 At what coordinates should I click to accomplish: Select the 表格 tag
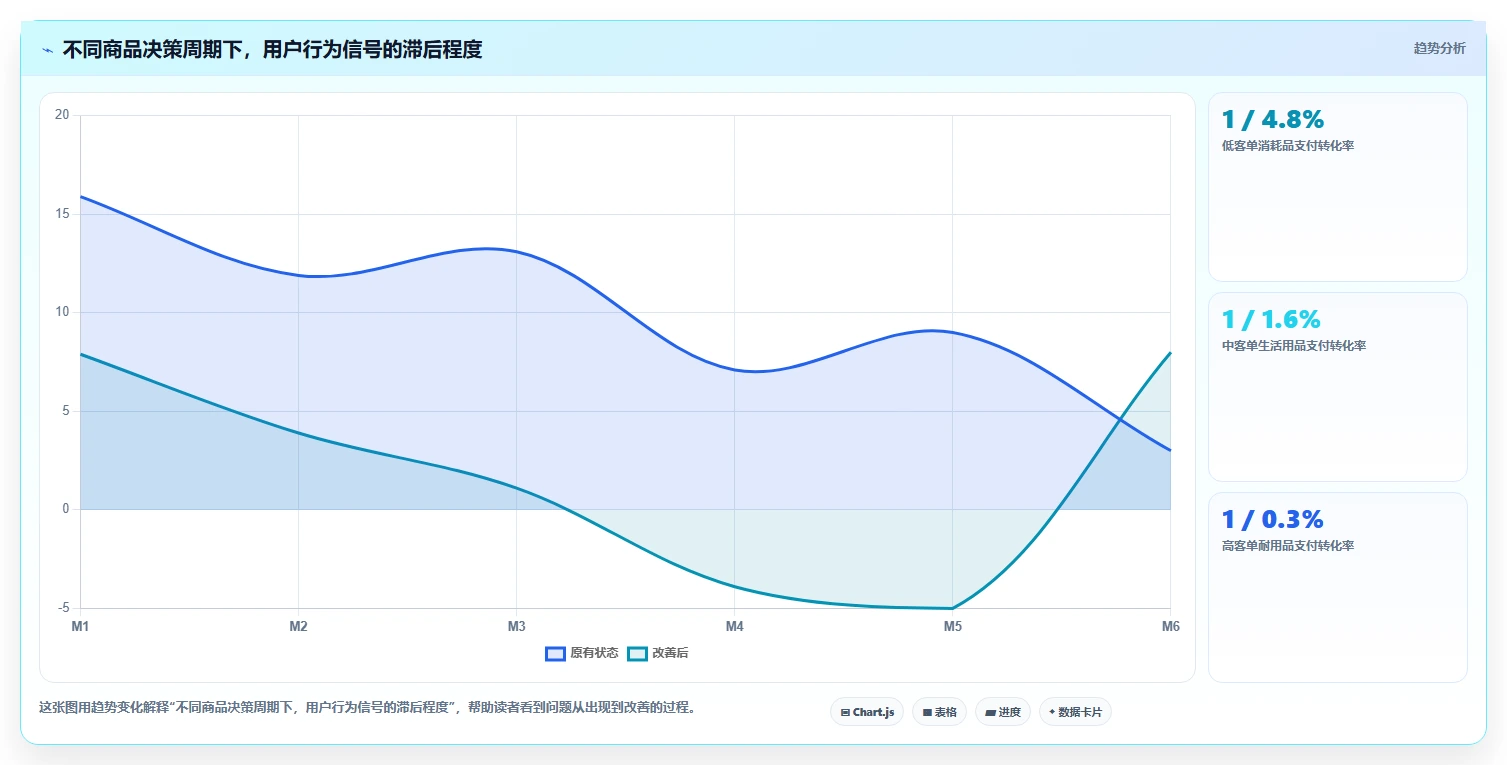tap(939, 712)
